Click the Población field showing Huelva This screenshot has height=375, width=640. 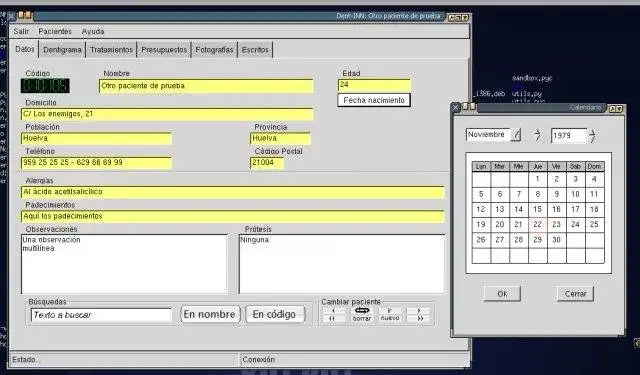point(96,138)
